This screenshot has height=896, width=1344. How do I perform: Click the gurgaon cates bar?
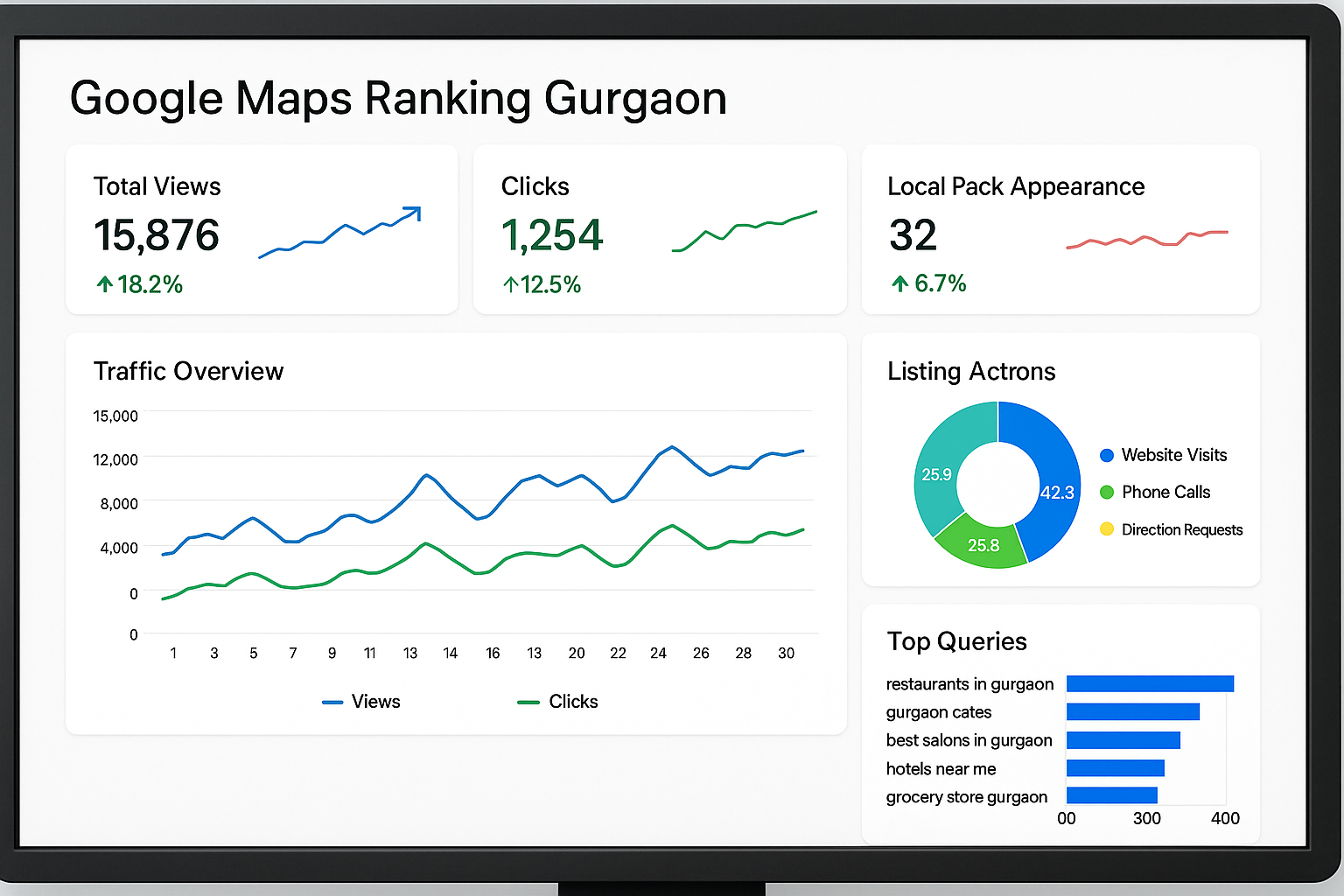[x=1133, y=712]
